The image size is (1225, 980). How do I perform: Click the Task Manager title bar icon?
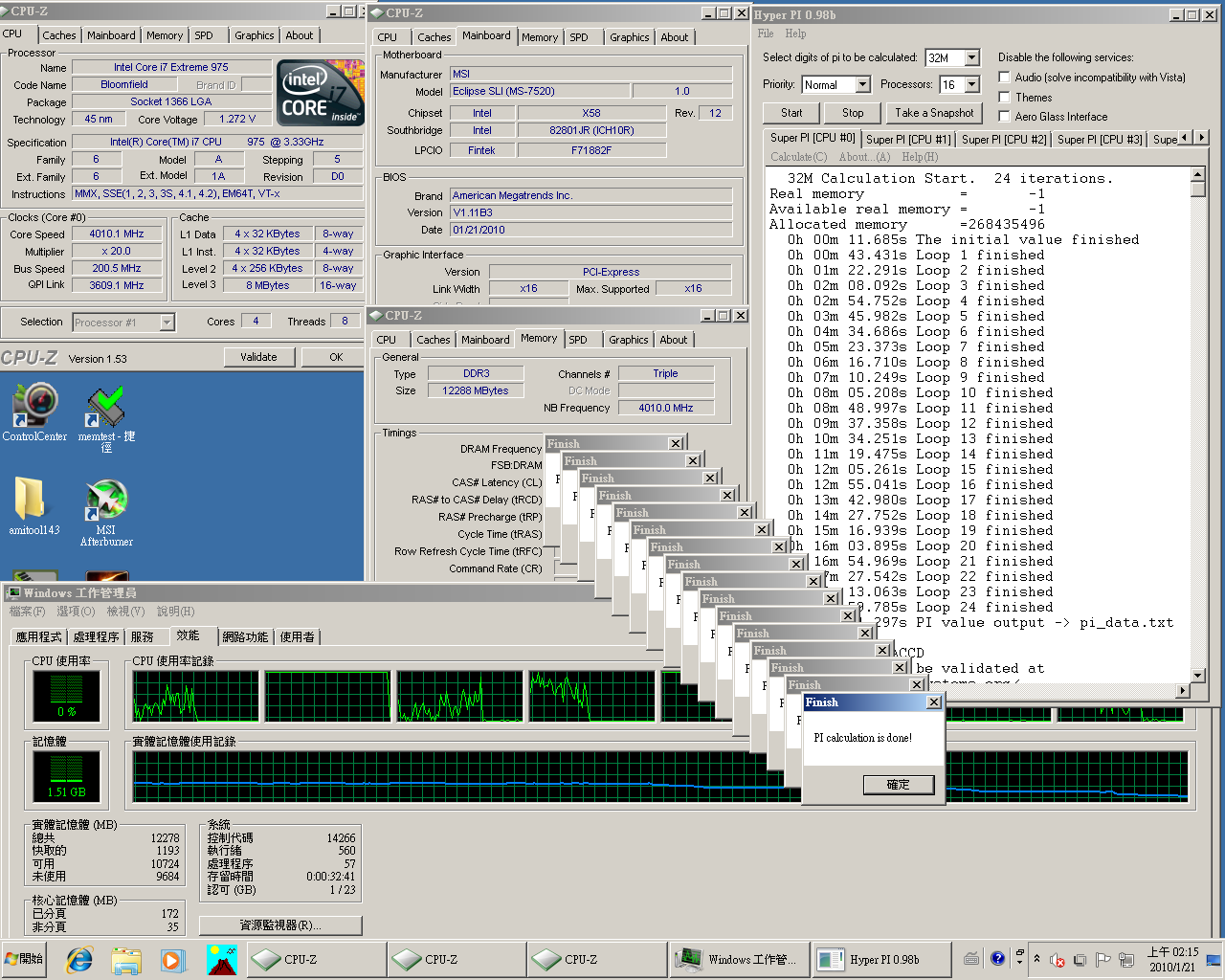(13, 592)
